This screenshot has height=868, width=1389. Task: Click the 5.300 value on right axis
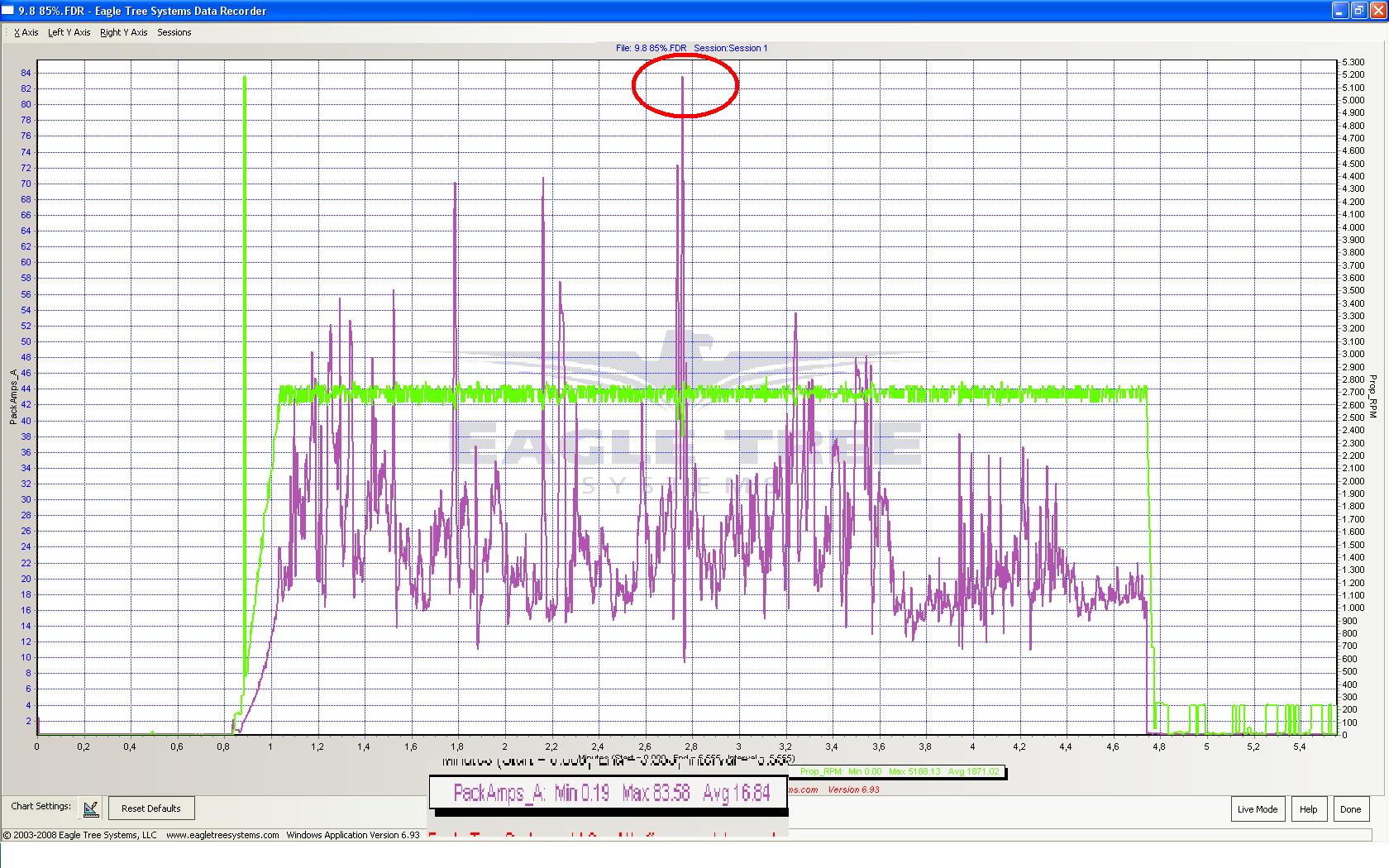click(1353, 62)
